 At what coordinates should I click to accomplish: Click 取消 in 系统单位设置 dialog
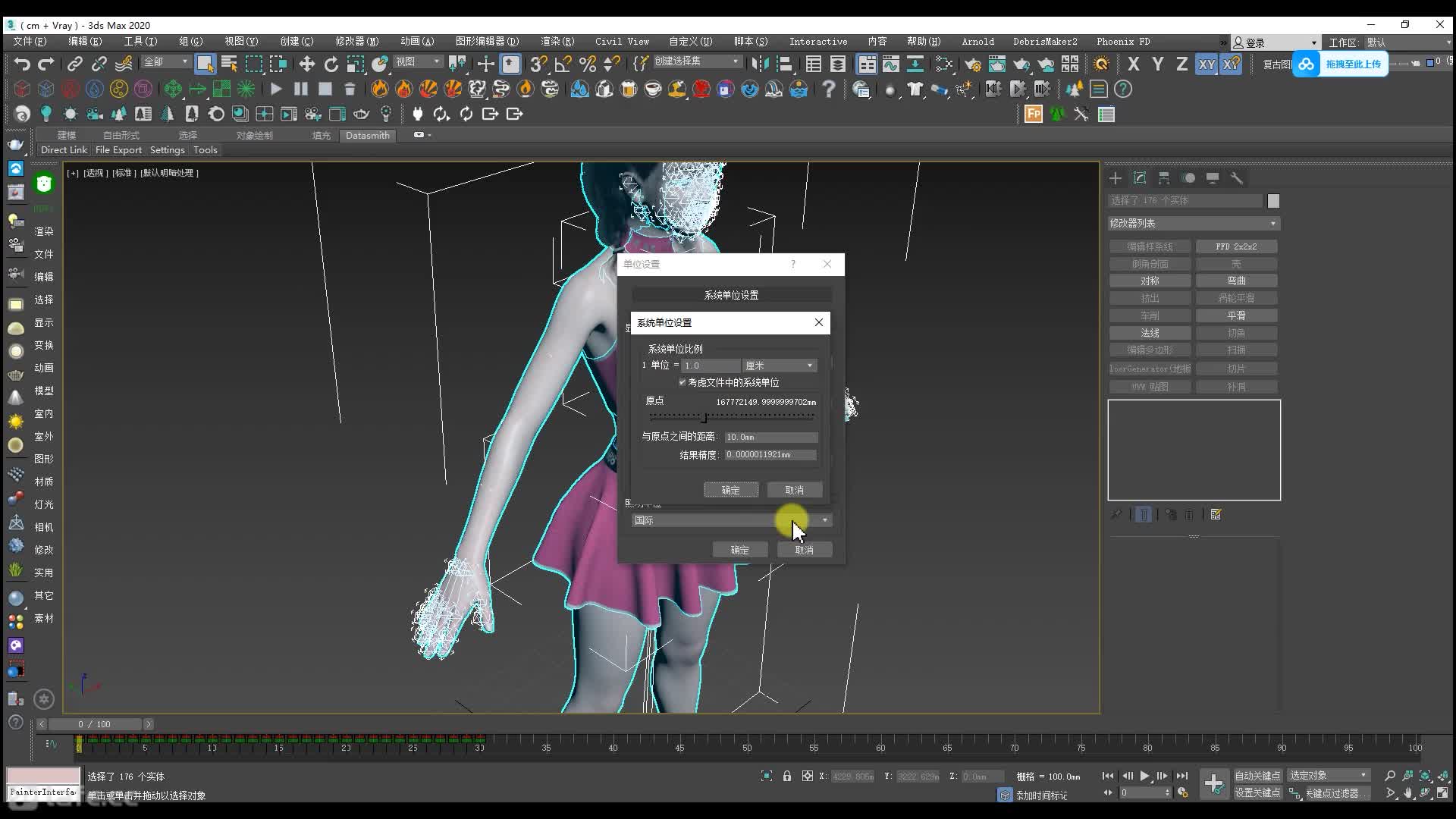point(794,490)
